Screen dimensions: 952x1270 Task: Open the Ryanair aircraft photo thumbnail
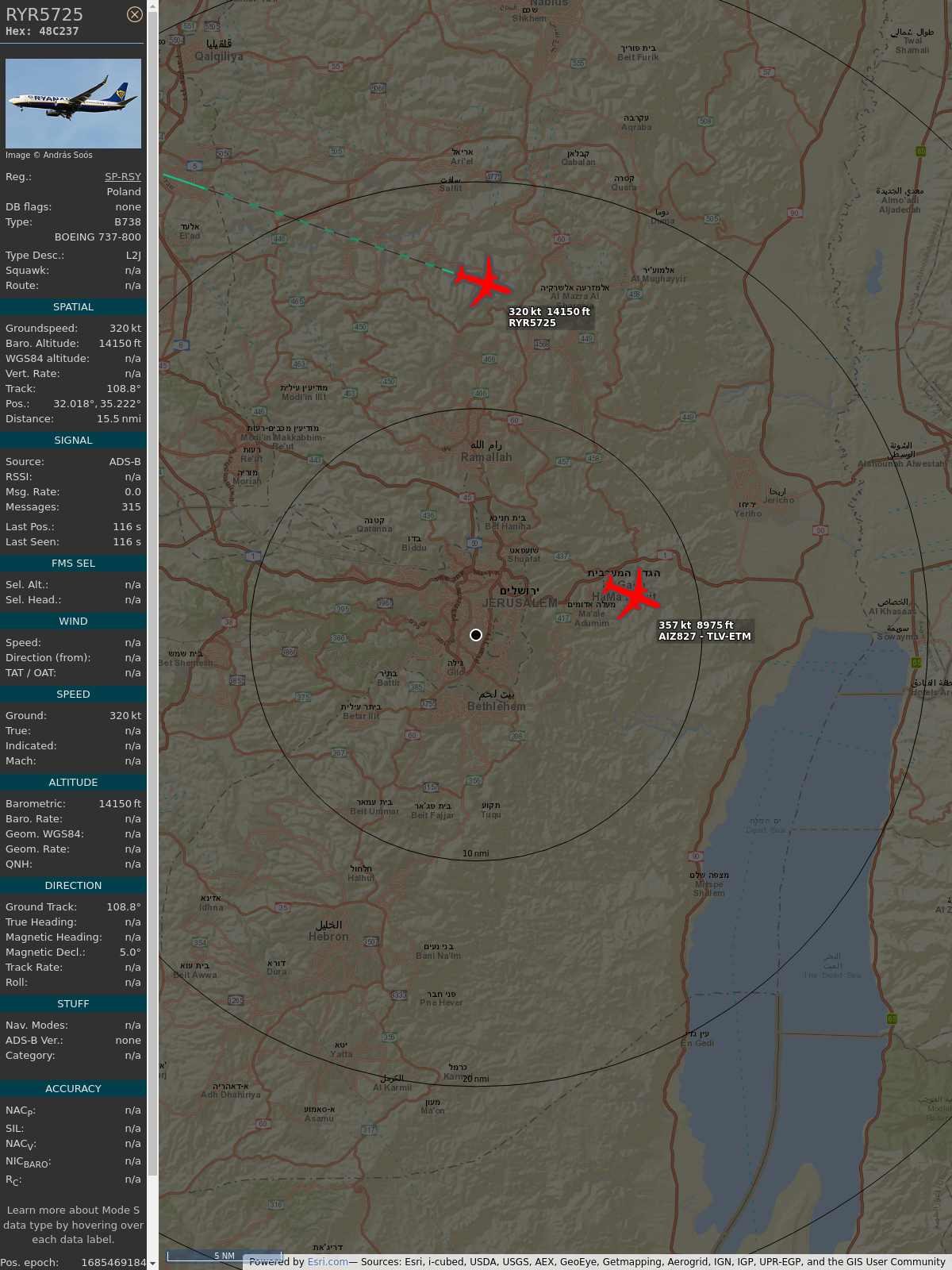[73, 103]
